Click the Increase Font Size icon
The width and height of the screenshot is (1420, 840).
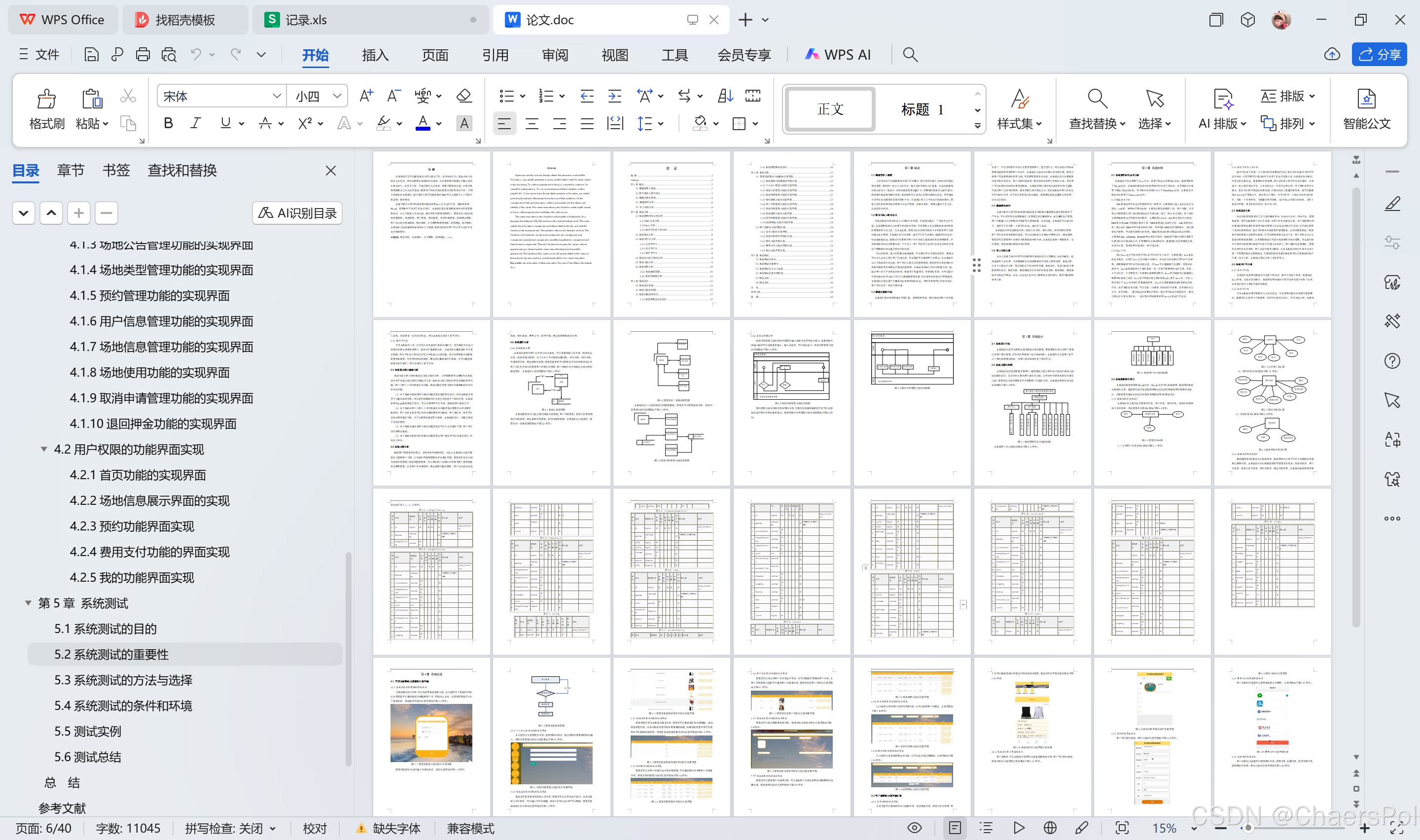[366, 96]
